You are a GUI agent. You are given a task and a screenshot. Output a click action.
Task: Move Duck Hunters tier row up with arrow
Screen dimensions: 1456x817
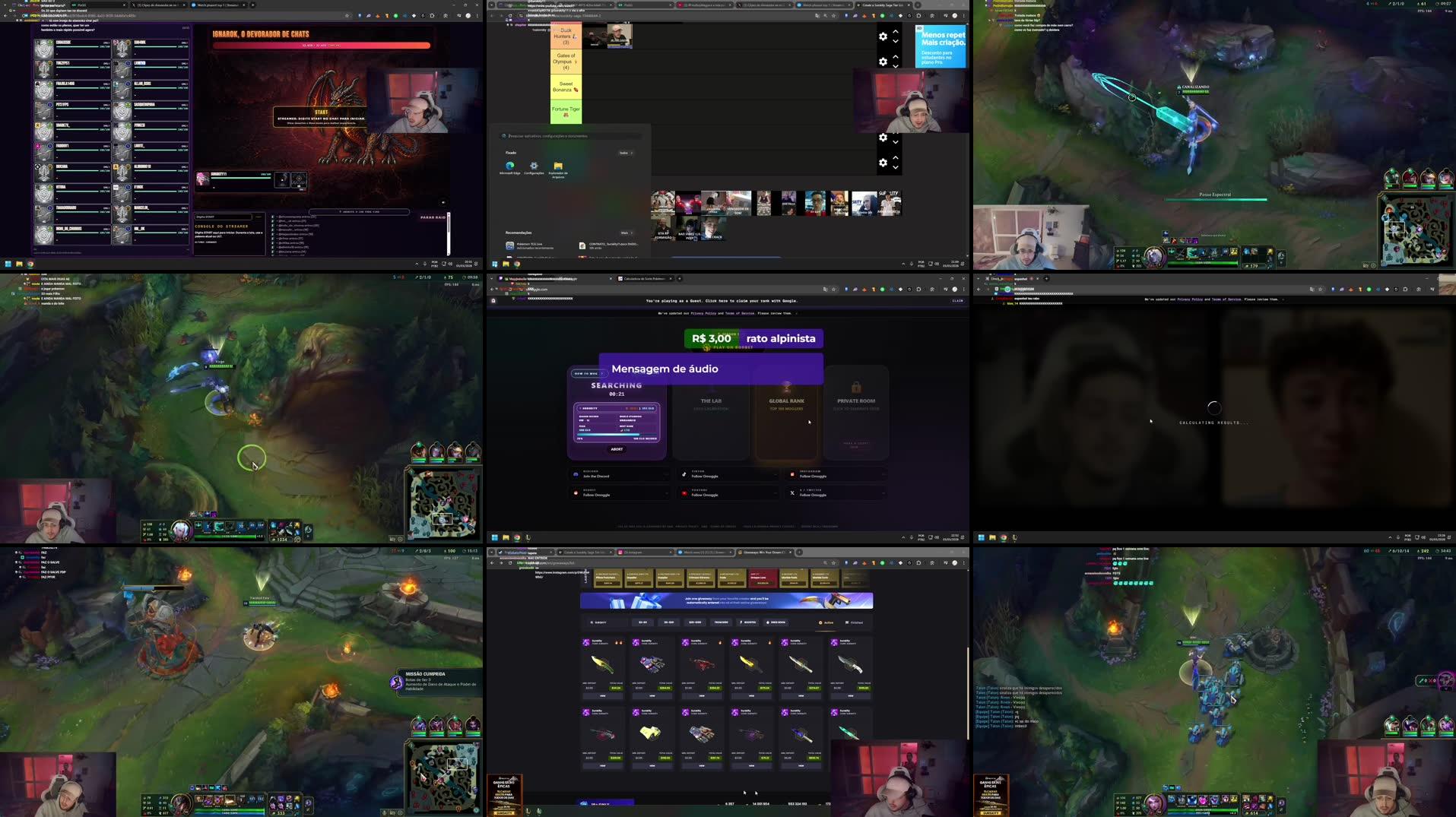click(896, 31)
